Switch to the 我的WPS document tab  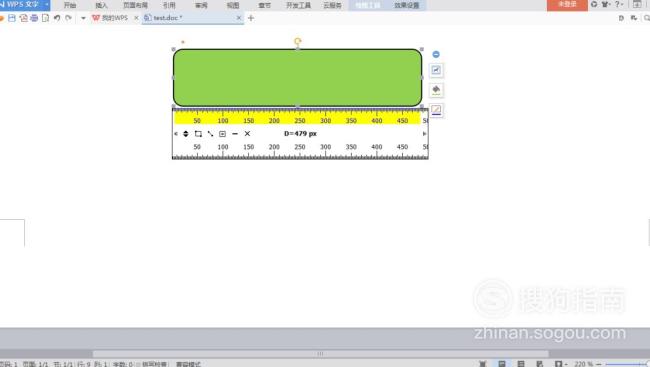(110, 18)
